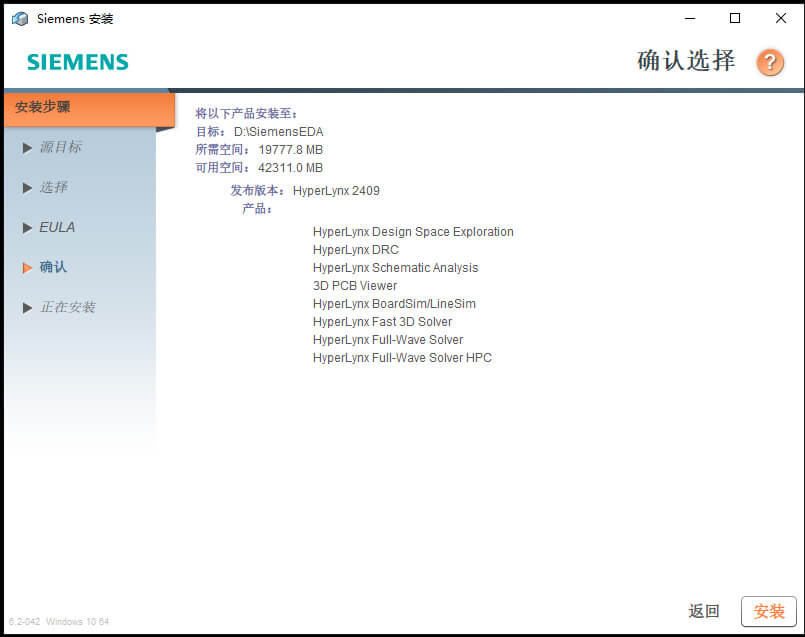Screen dimensions: 805x637
Task: Click HyperLynx Full-Wave Solver HPC entry
Action: coord(402,358)
